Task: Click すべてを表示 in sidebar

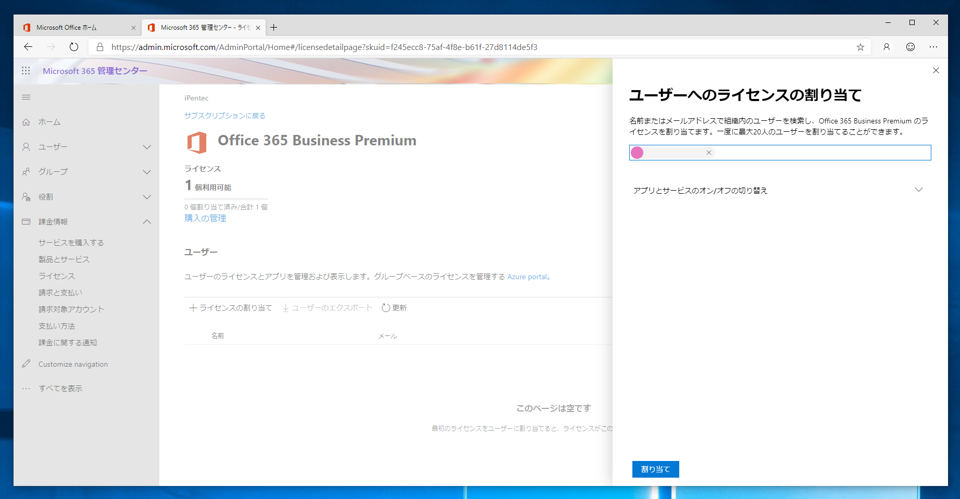Action: point(60,388)
